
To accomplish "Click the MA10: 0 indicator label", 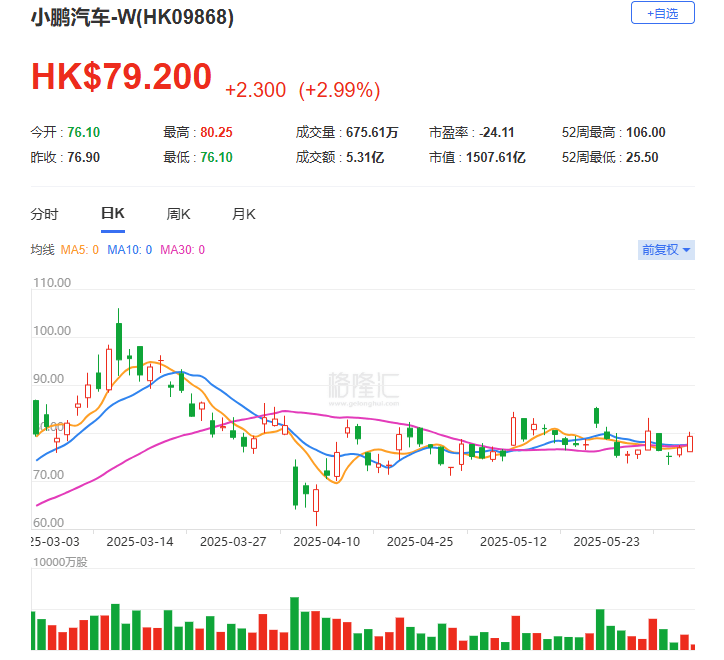I will tap(129, 250).
